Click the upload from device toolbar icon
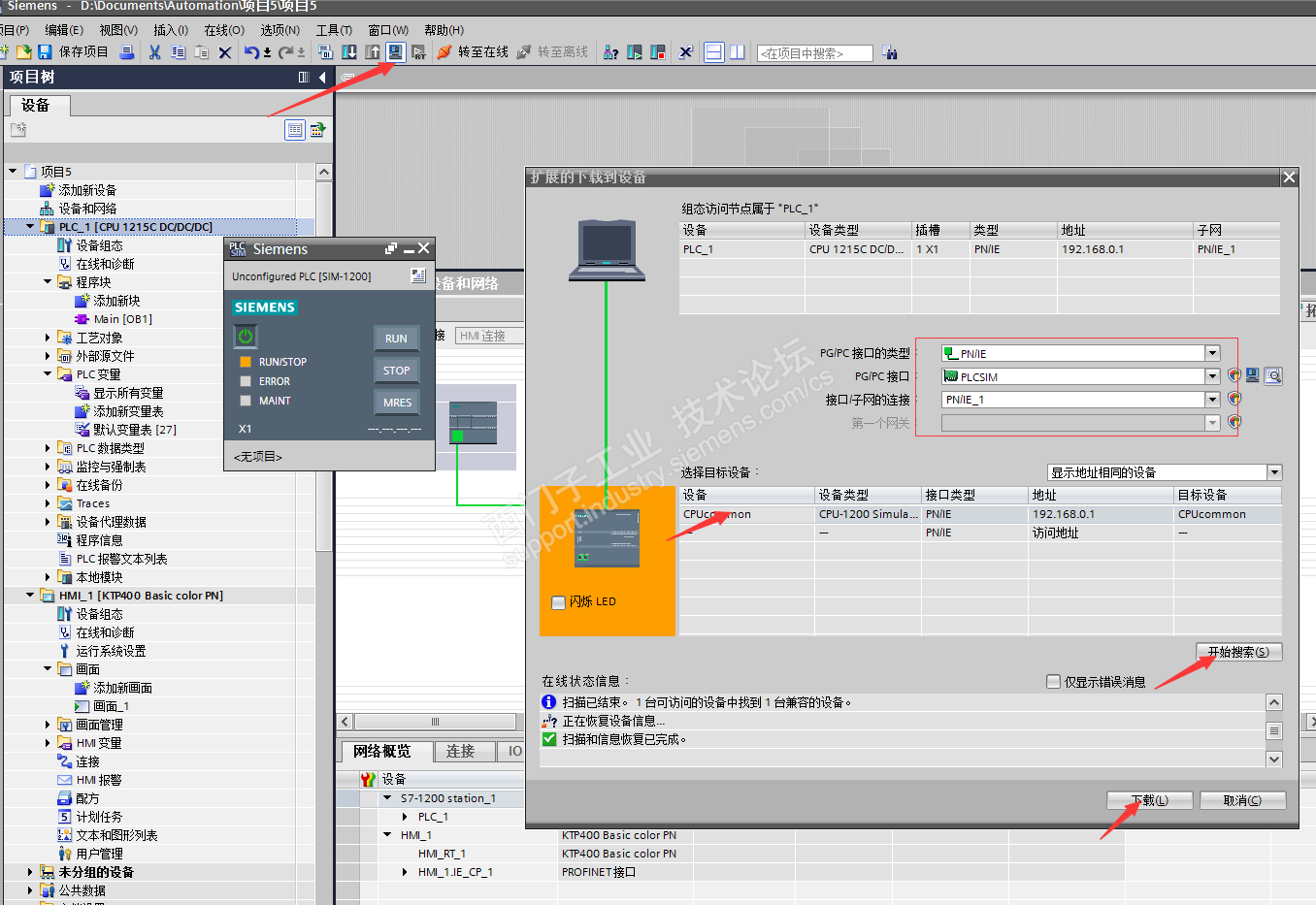Image resolution: width=1316 pixels, height=905 pixels. 373,52
